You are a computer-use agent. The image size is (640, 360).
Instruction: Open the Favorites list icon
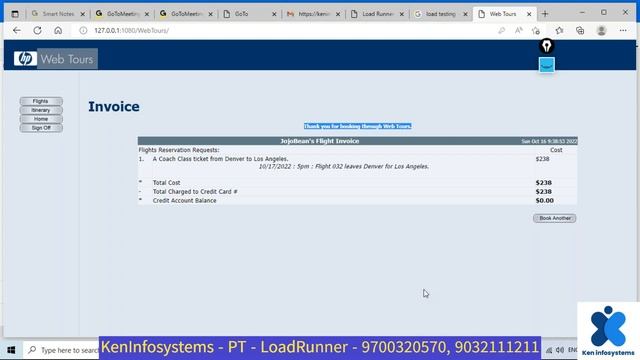[559, 31]
